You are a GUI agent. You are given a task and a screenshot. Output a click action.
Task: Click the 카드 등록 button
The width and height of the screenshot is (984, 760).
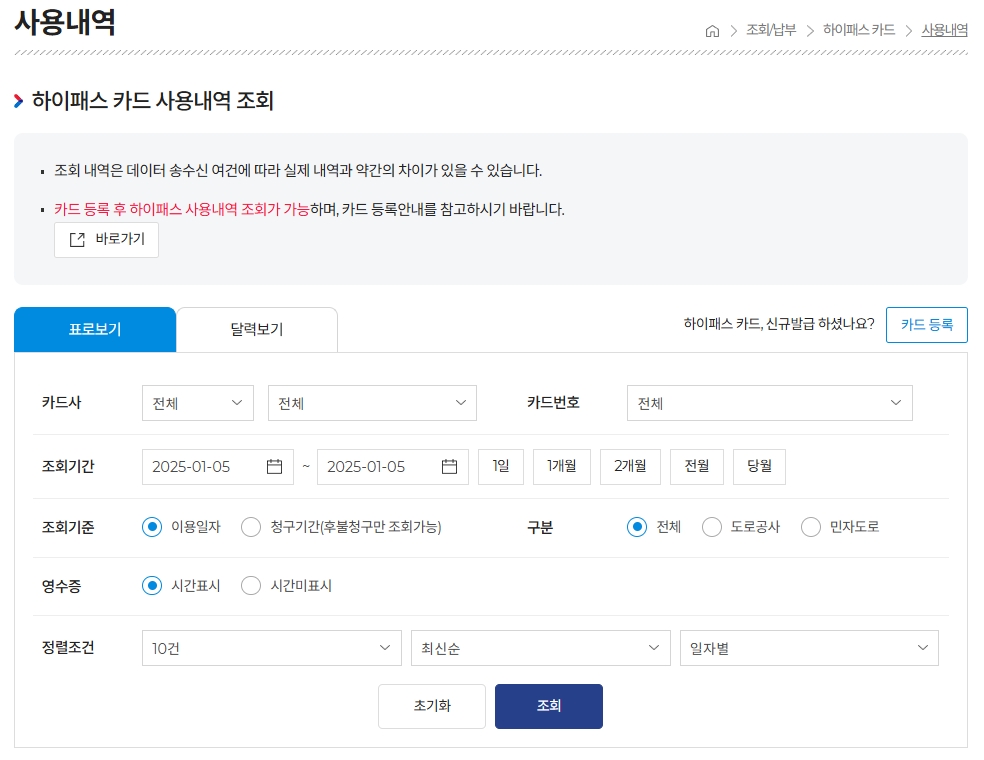pos(926,325)
